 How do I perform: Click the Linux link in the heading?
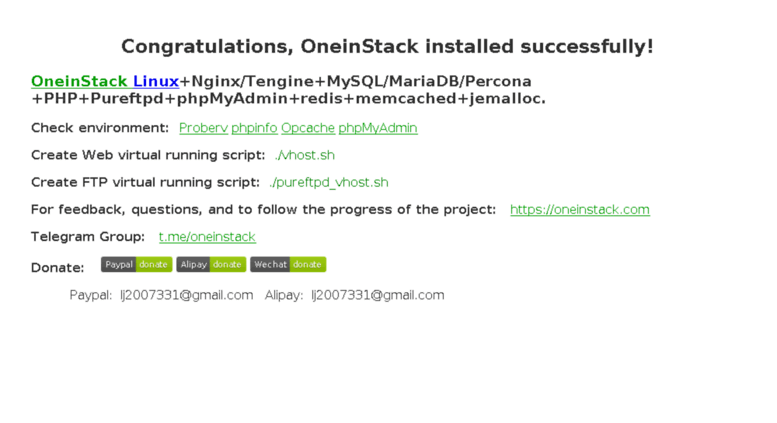point(156,81)
